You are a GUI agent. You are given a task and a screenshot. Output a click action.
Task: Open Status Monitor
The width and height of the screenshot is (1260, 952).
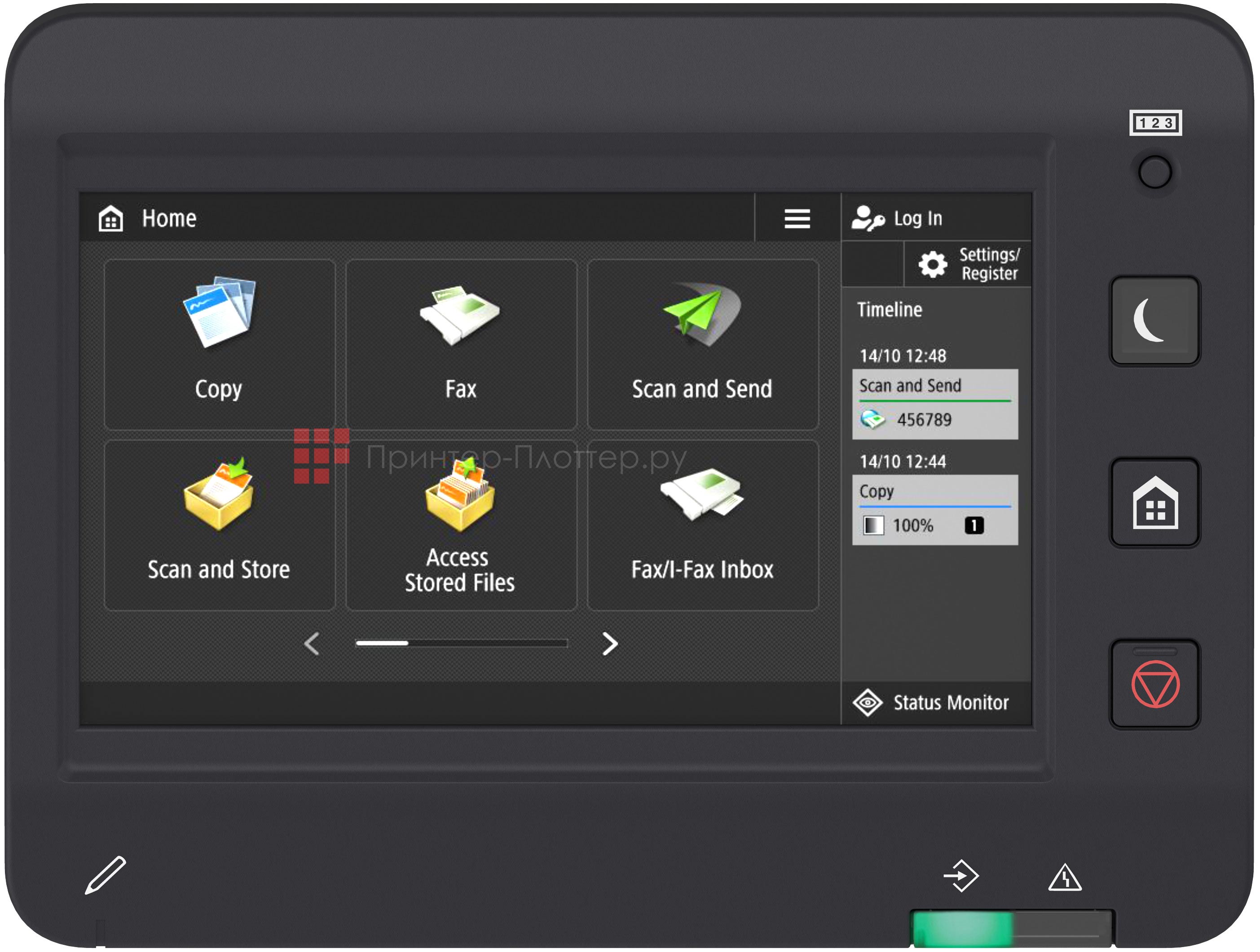tap(935, 702)
